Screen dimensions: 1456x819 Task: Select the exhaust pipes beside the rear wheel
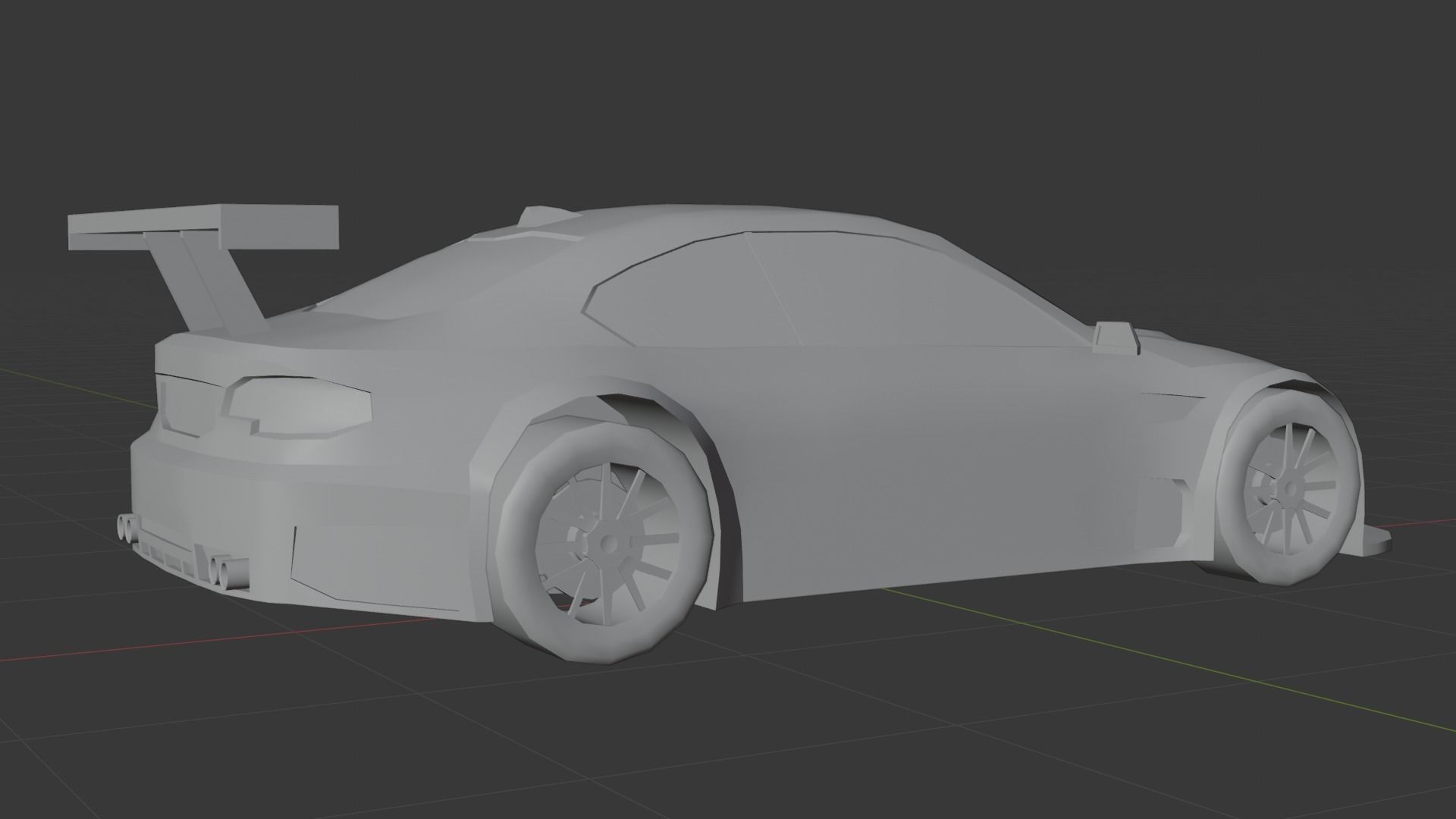tap(229, 572)
